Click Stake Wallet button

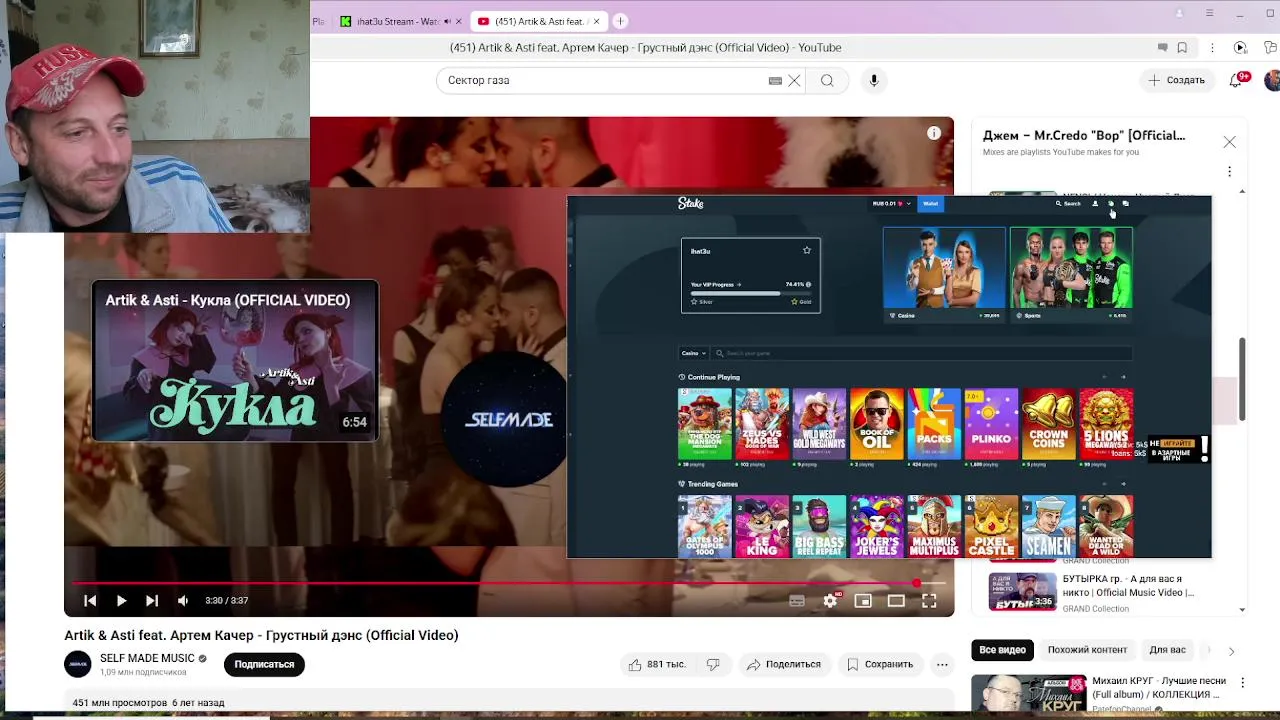coord(930,203)
